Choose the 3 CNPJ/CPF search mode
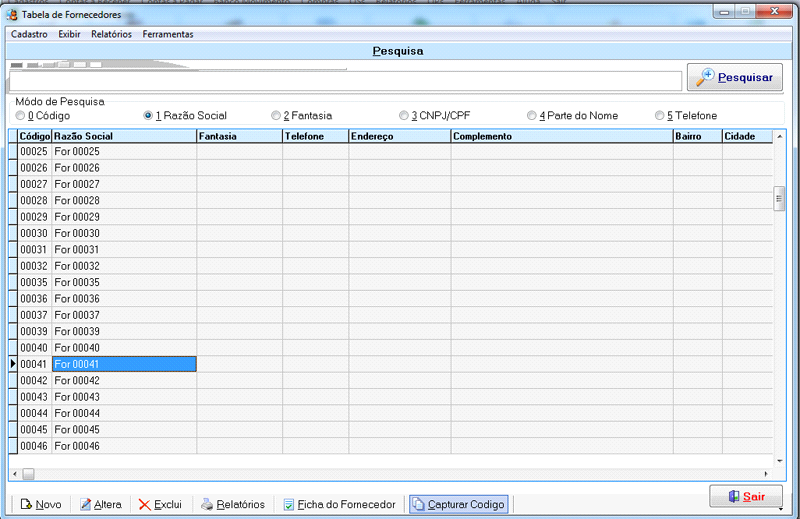This screenshot has height=519, width=800. tap(404, 116)
